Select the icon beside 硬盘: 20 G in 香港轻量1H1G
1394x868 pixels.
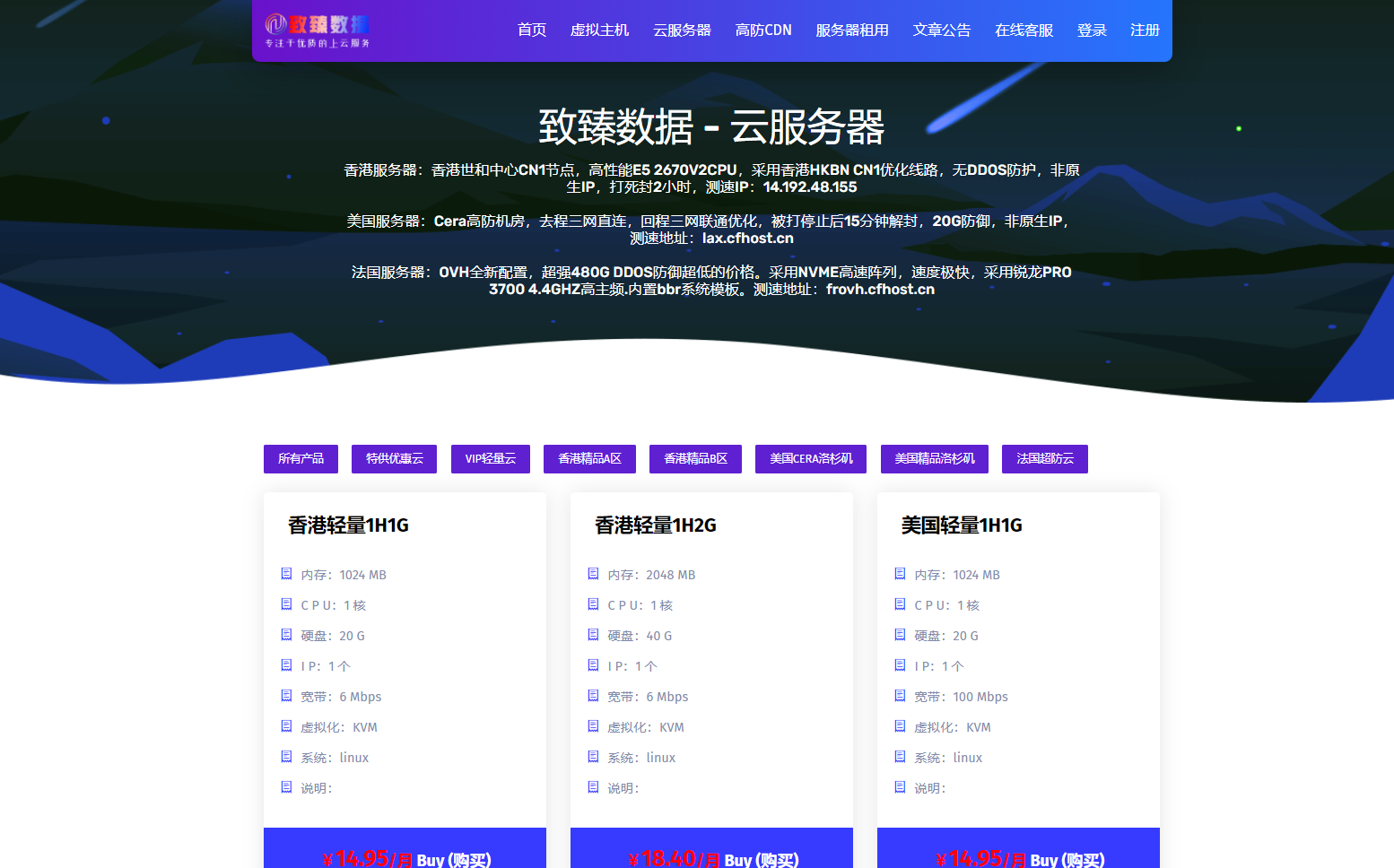(x=286, y=635)
